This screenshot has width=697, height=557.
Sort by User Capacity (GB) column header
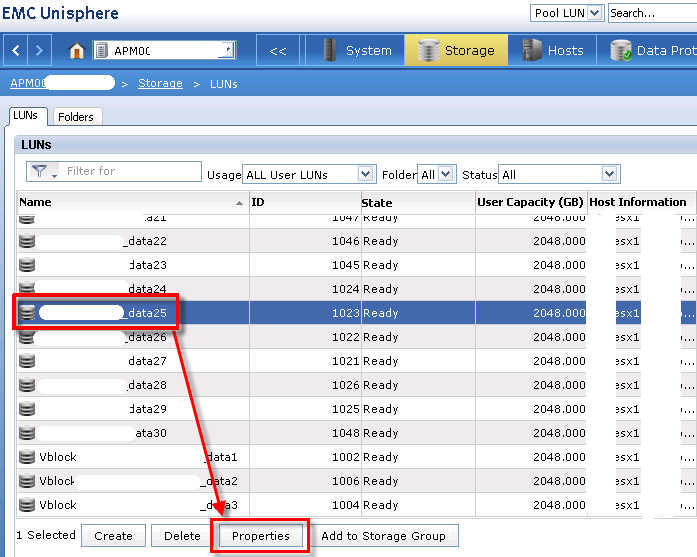pyautogui.click(x=531, y=202)
